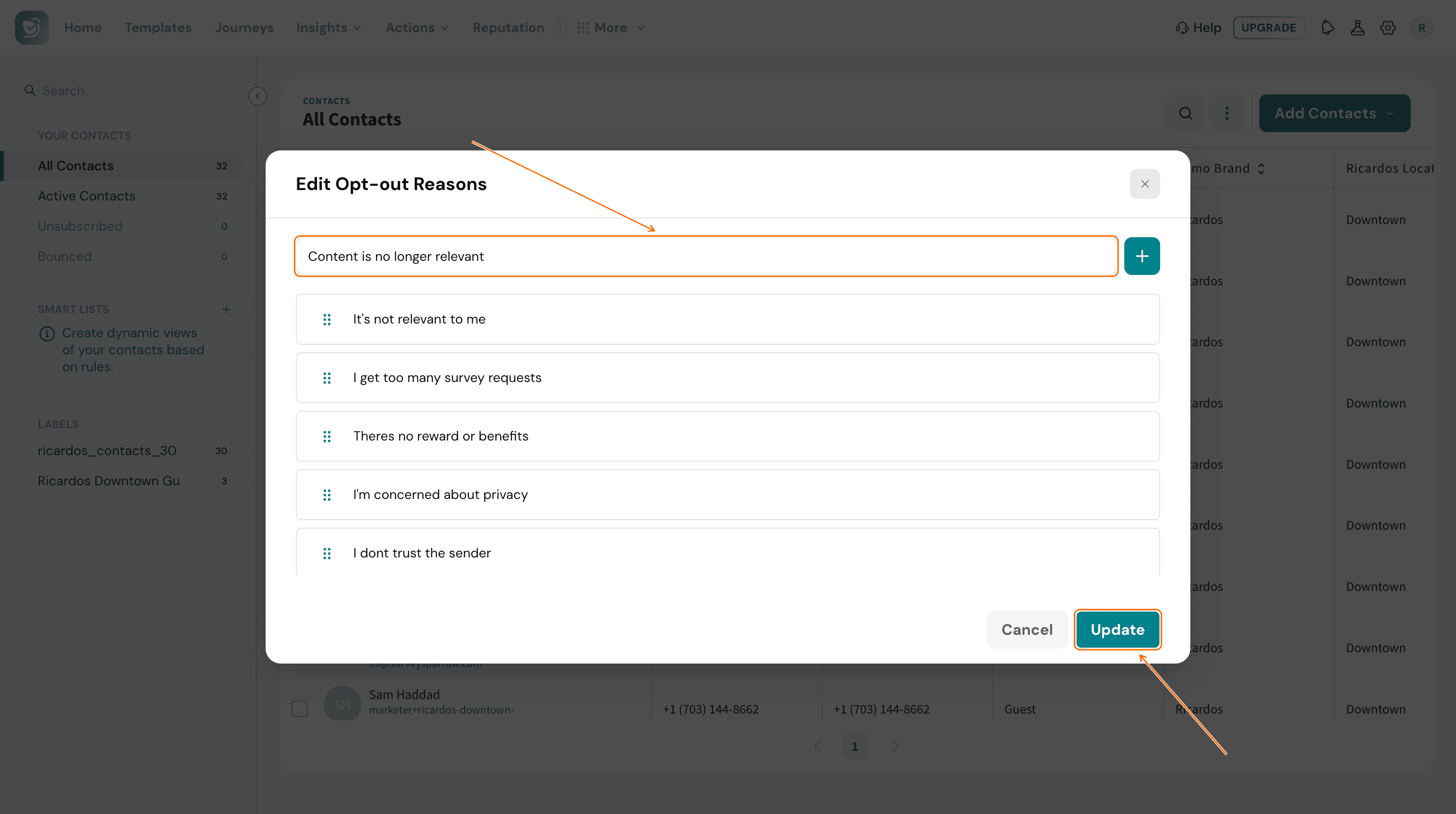Screen dimensions: 1456x814
Task: Click the plus button to add opt-out reason
Action: coord(1142,256)
